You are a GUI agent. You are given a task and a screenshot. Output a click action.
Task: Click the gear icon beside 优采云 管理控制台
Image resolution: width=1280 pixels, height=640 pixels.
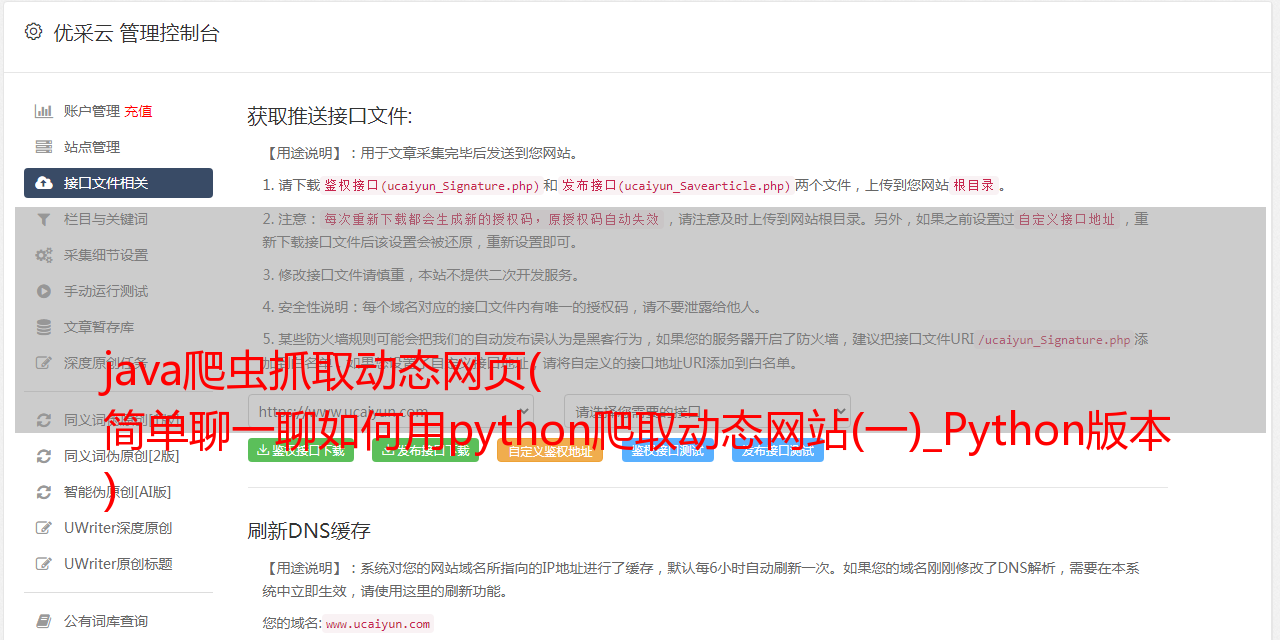33,32
